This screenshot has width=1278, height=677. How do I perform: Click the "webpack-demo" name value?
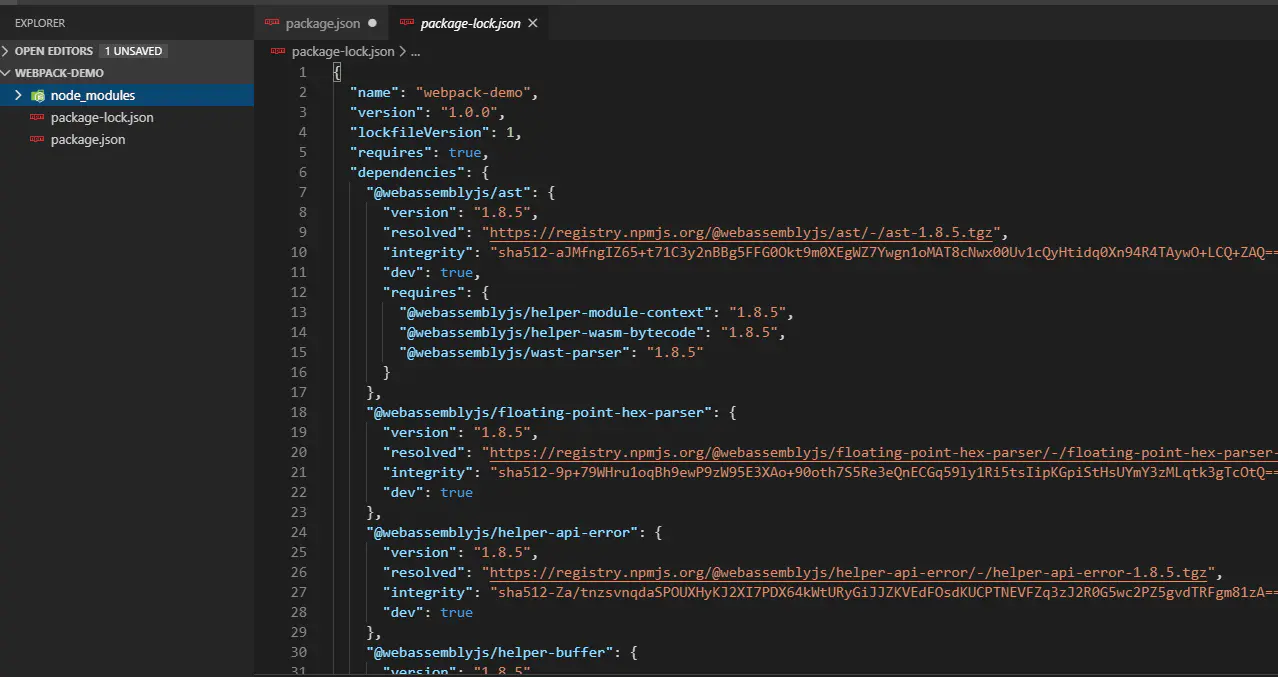473,92
